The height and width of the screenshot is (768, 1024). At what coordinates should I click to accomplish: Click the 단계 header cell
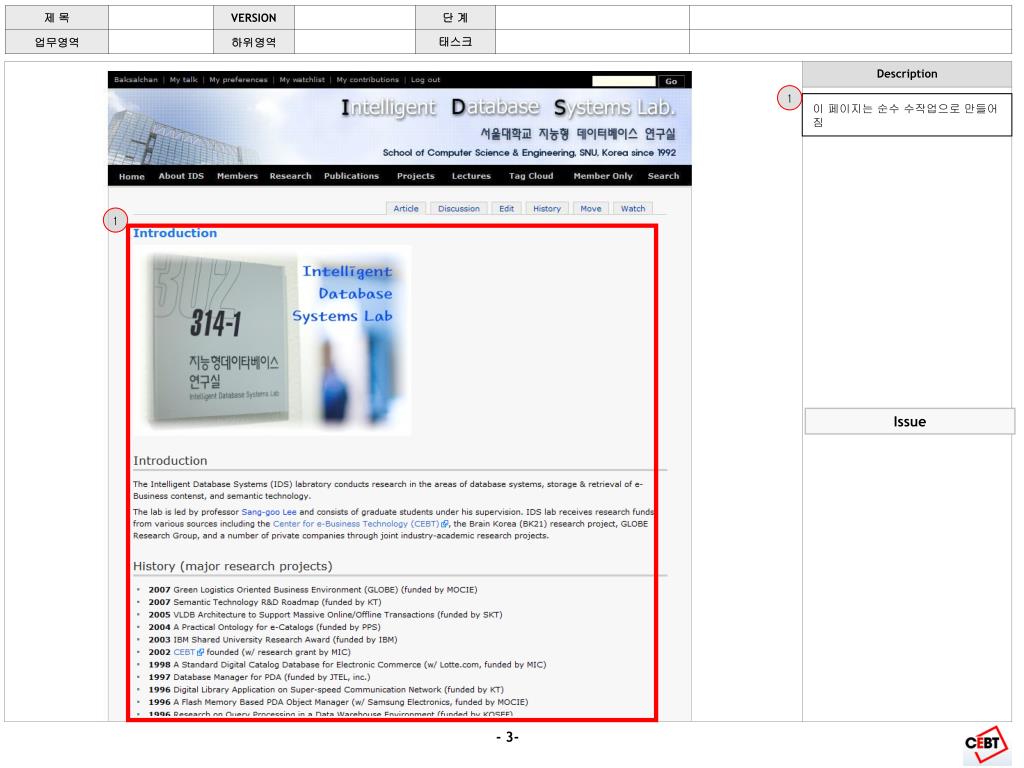click(x=455, y=18)
